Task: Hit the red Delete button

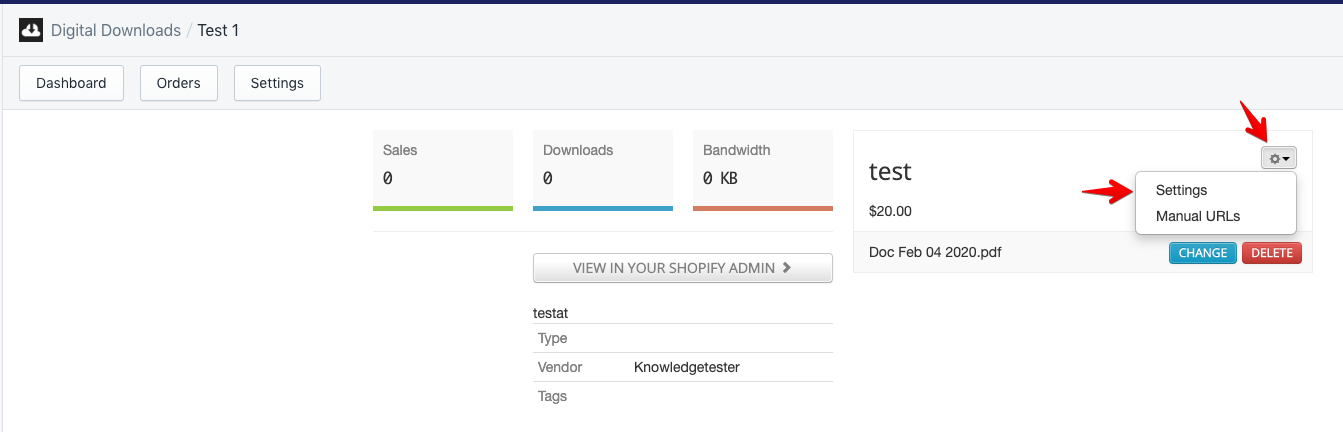Action: [x=1272, y=253]
